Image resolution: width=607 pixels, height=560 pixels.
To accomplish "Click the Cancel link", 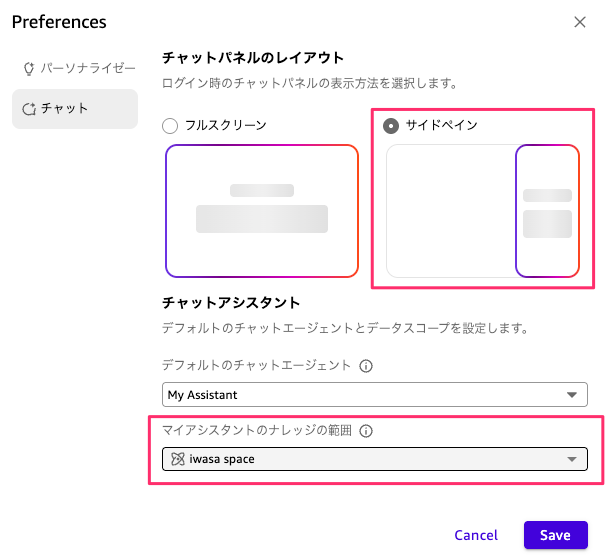I will 476,535.
